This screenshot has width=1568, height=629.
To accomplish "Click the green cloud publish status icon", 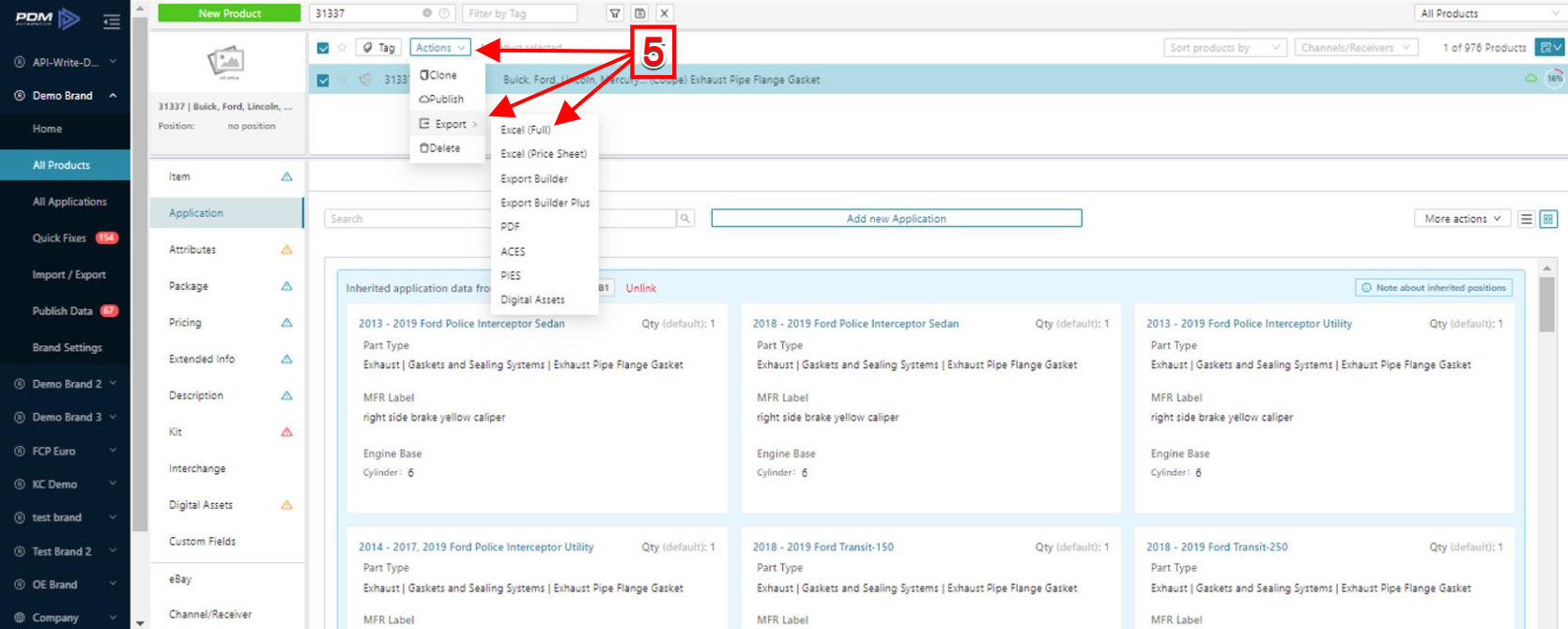I will click(1530, 79).
